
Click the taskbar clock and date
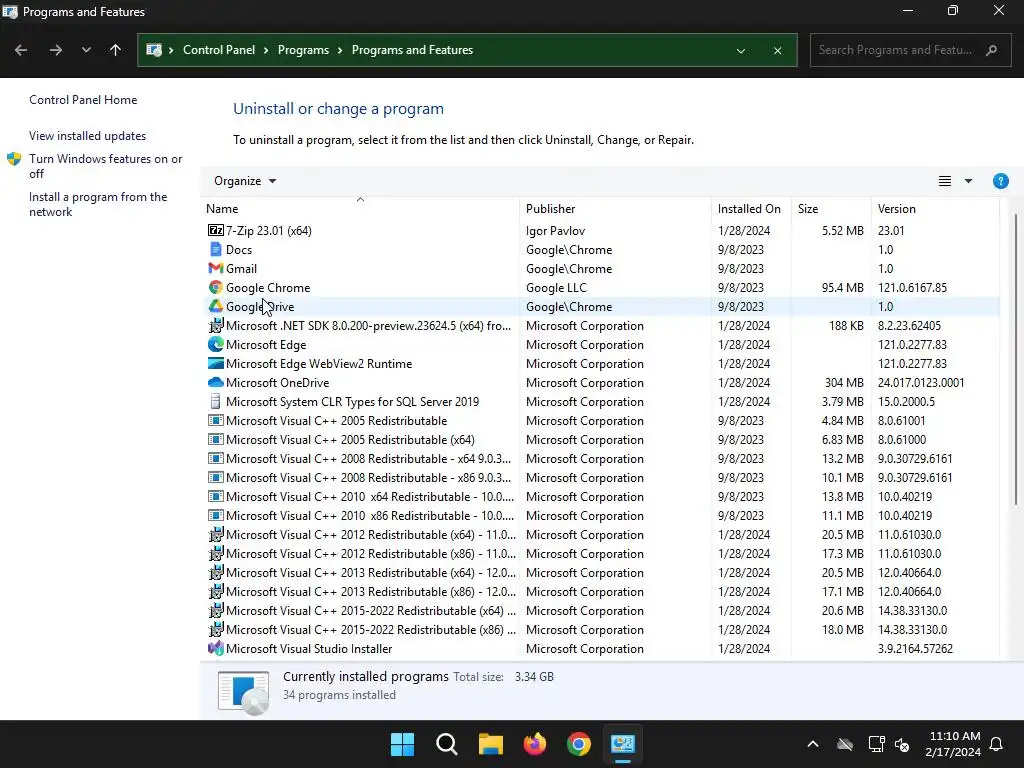pos(953,744)
